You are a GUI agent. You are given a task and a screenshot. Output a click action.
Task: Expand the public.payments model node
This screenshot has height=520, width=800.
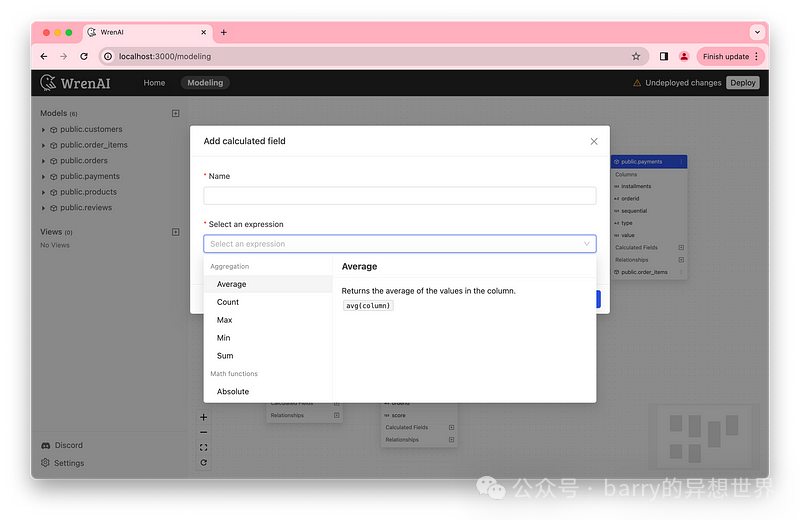tap(43, 177)
